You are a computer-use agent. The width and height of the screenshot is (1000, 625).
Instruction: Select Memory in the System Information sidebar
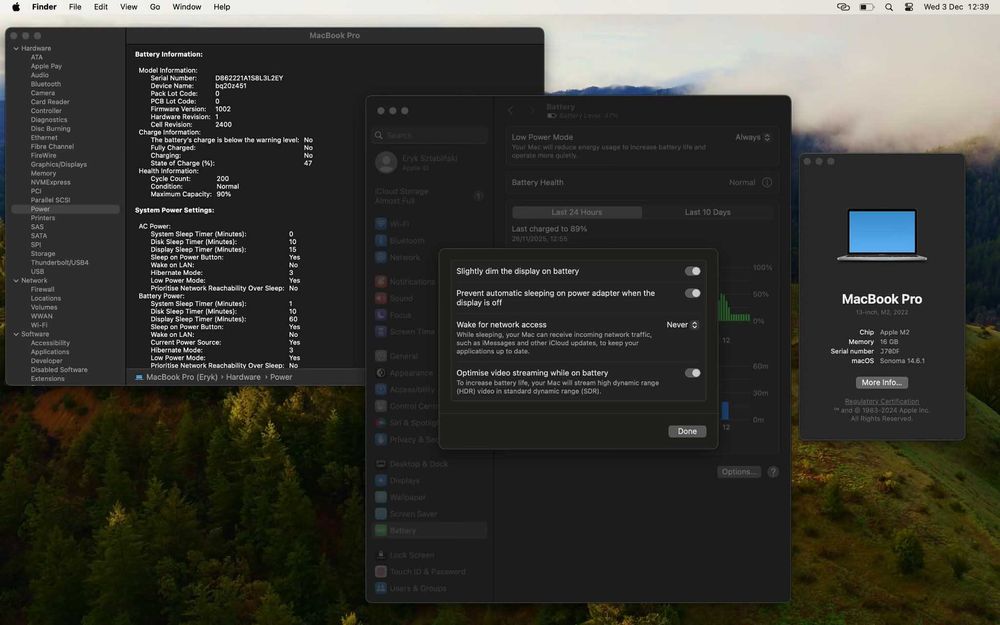43,173
